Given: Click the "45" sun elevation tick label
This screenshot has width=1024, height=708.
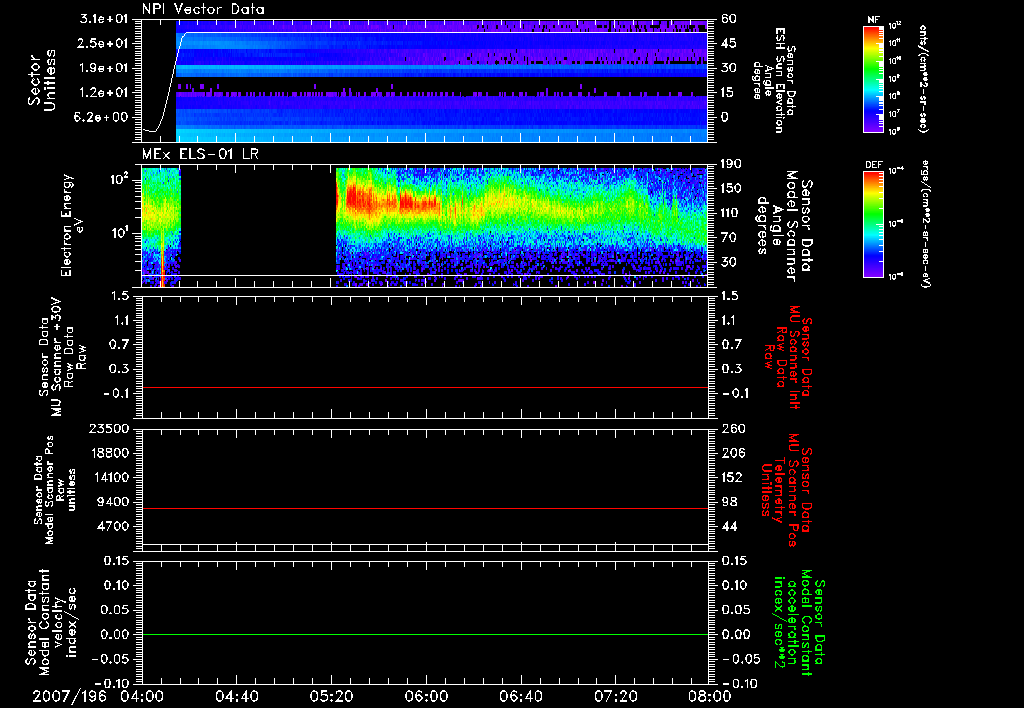Looking at the screenshot, I should coord(729,44).
